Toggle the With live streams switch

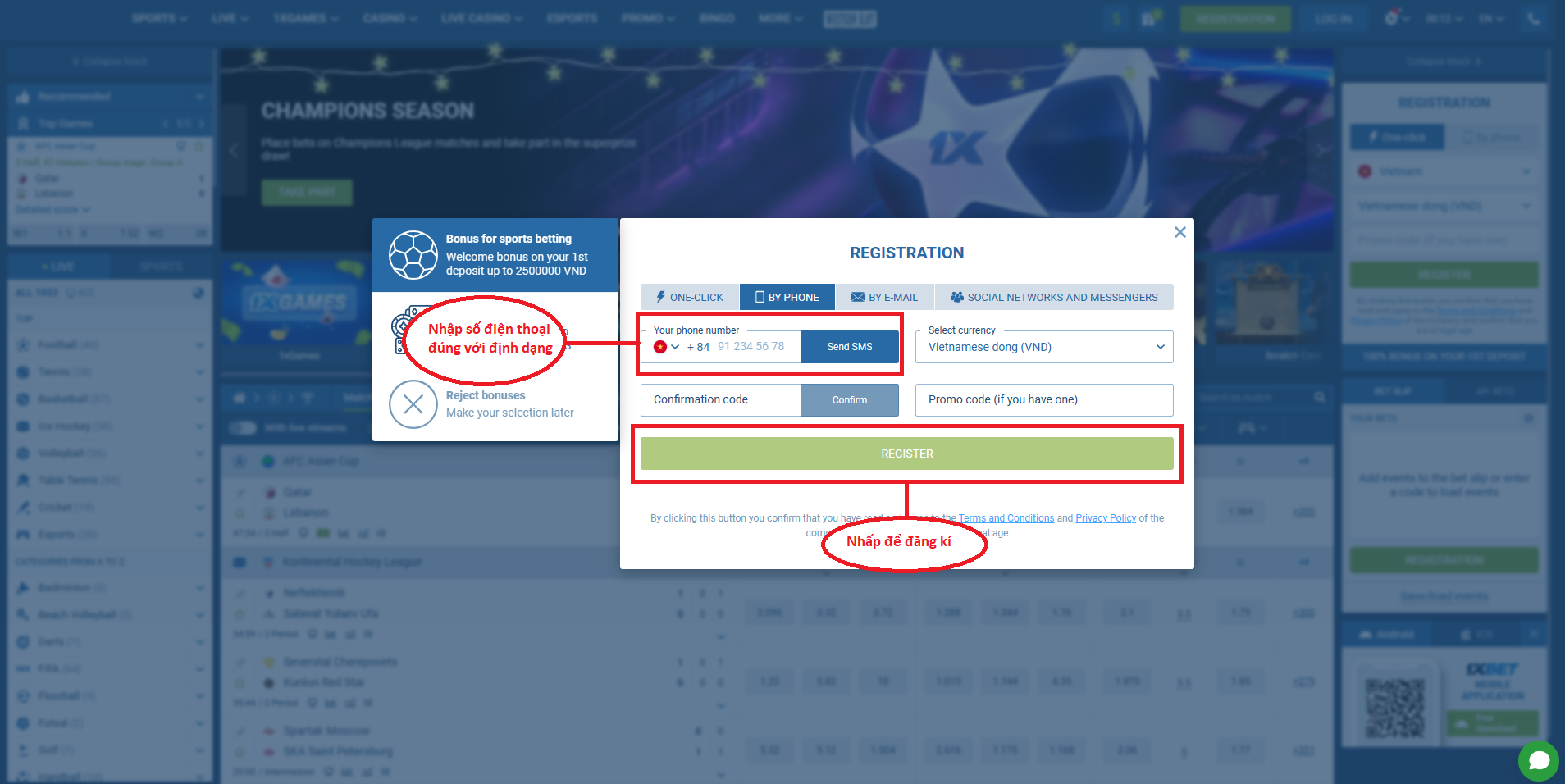click(242, 427)
